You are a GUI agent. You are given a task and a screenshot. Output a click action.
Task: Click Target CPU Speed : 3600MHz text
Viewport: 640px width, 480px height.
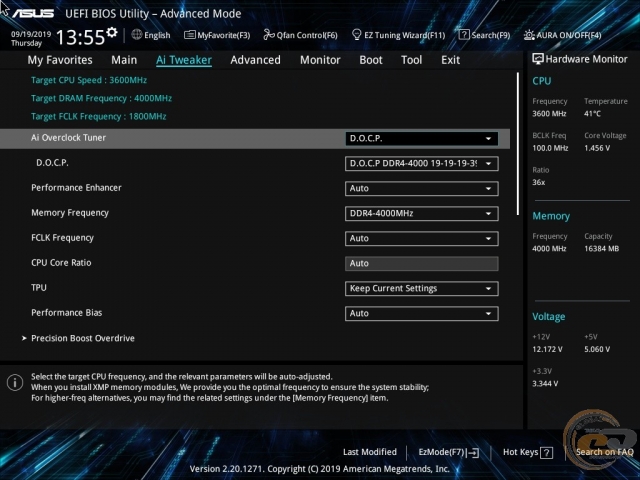click(x=89, y=80)
